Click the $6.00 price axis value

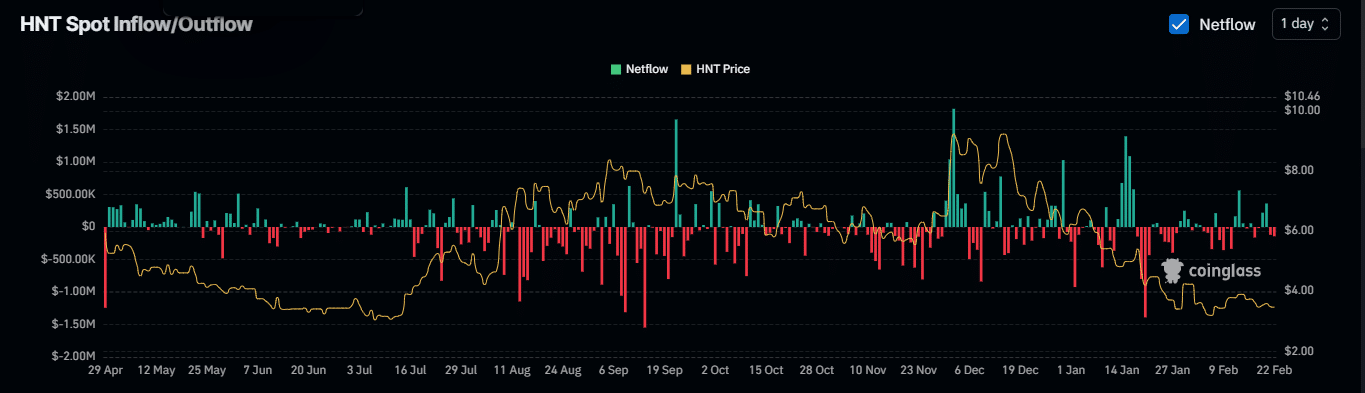1300,230
